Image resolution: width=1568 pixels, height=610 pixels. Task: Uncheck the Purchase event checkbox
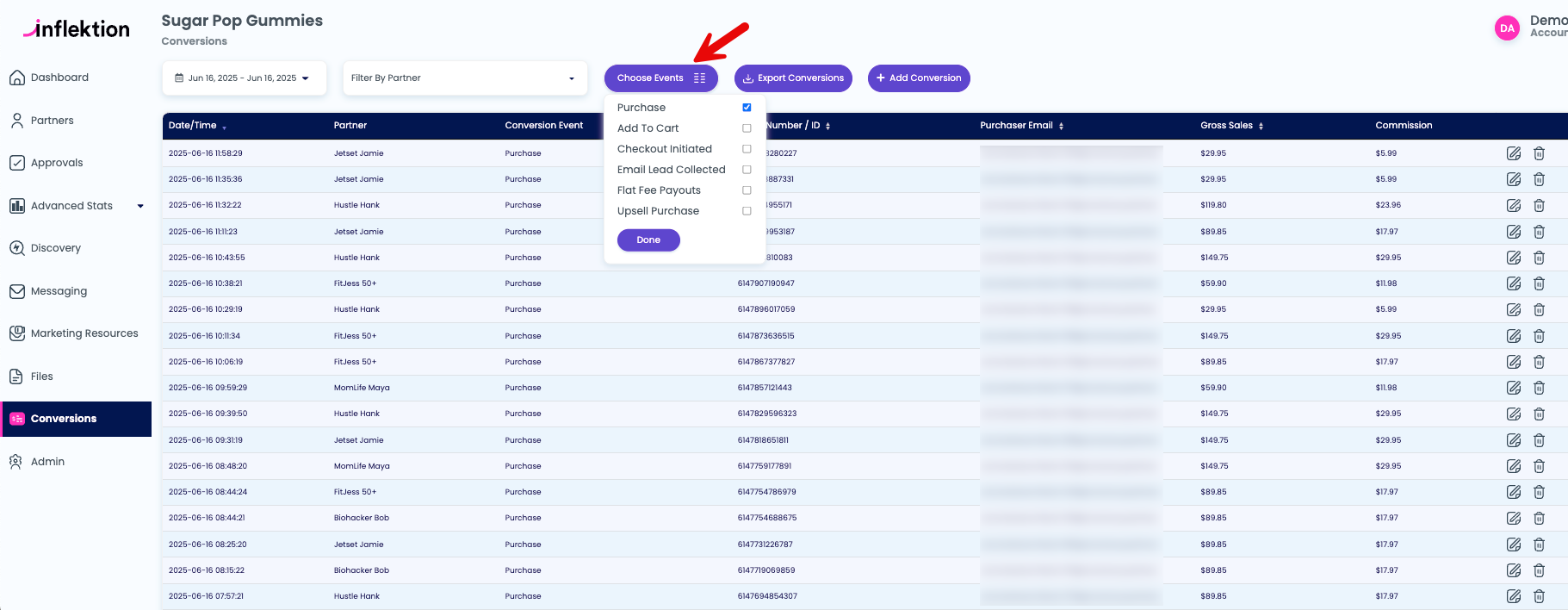point(747,108)
